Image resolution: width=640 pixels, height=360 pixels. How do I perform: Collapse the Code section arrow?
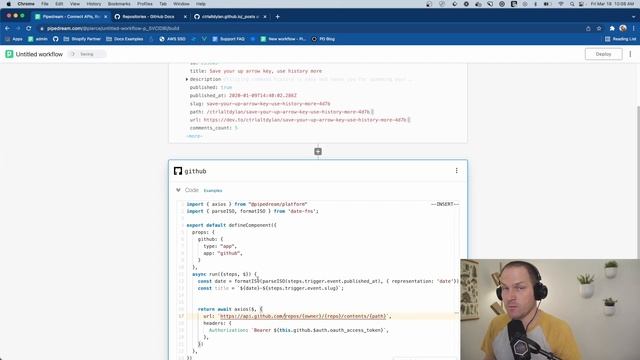pos(178,190)
